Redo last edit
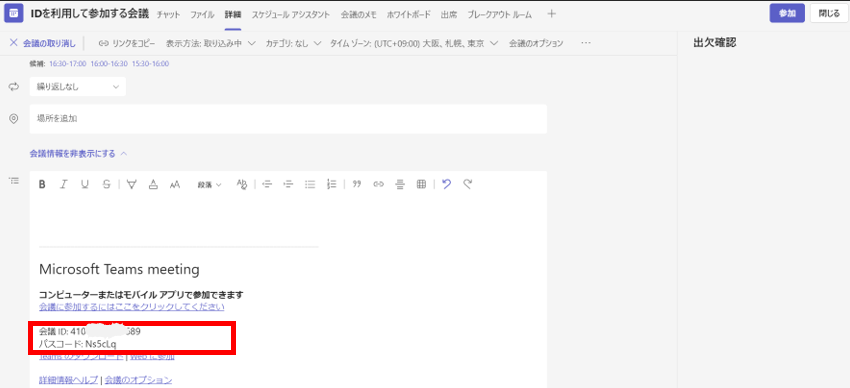Screen dimensions: 850x388 pos(467,184)
